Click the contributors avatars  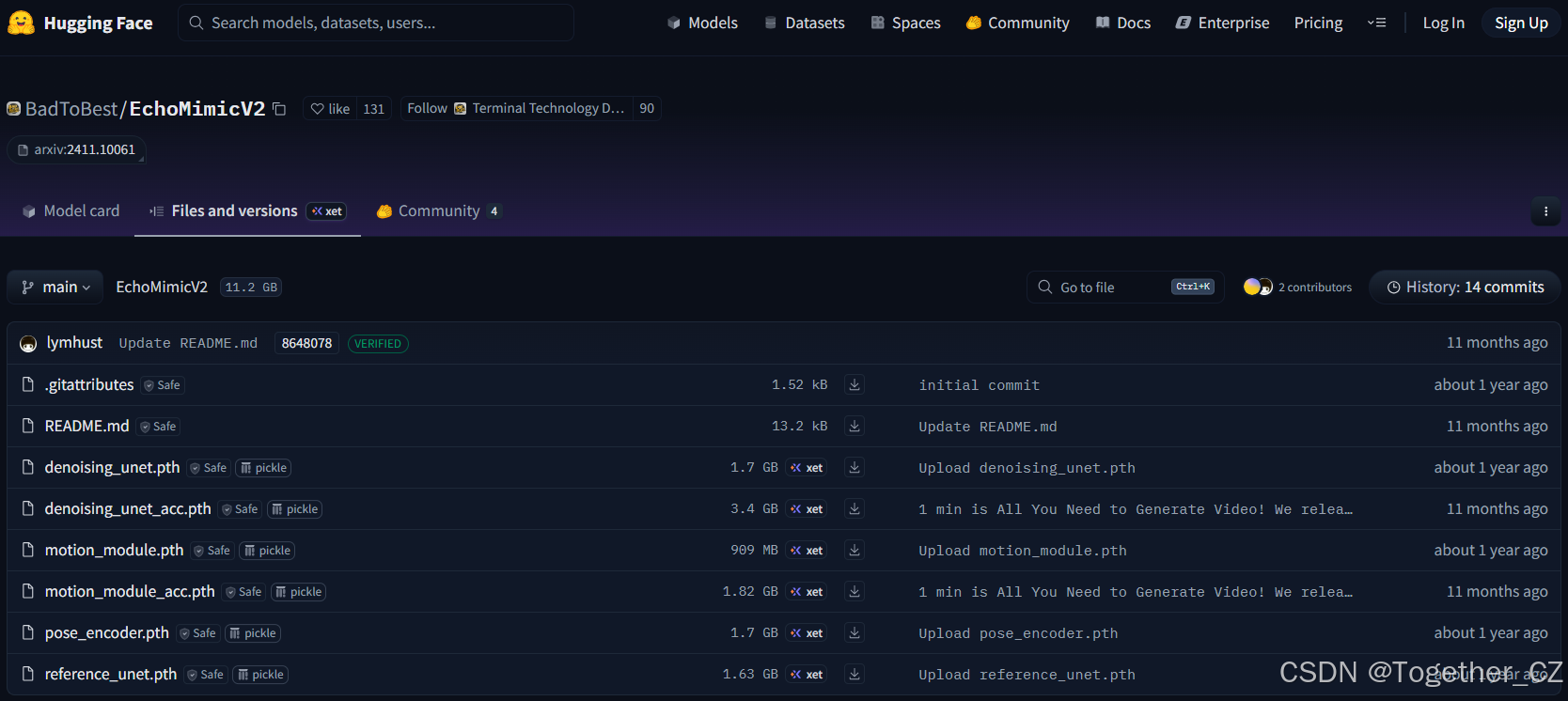pyautogui.click(x=1258, y=287)
